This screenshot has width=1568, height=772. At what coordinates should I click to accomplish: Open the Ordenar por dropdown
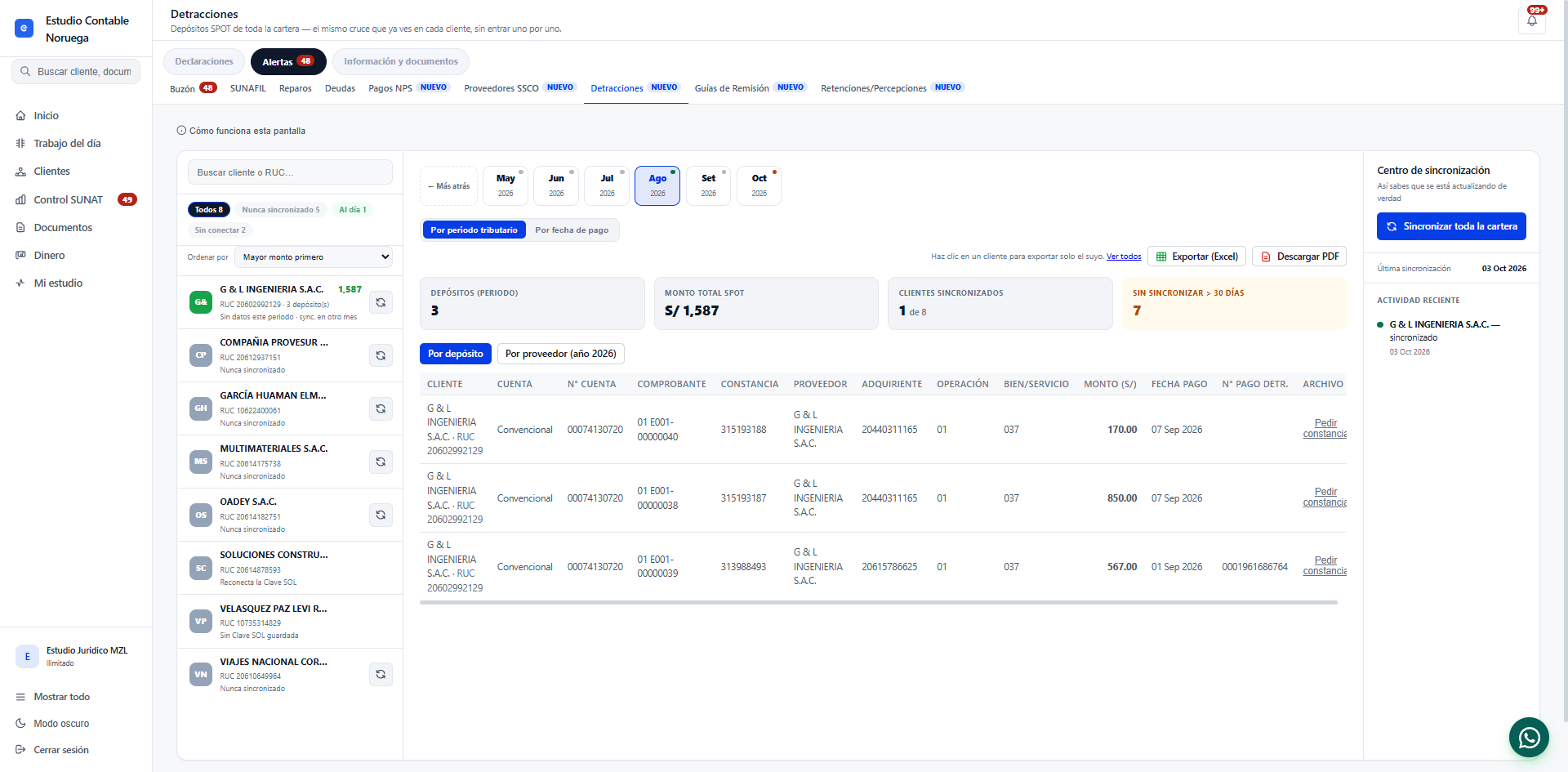(x=314, y=257)
